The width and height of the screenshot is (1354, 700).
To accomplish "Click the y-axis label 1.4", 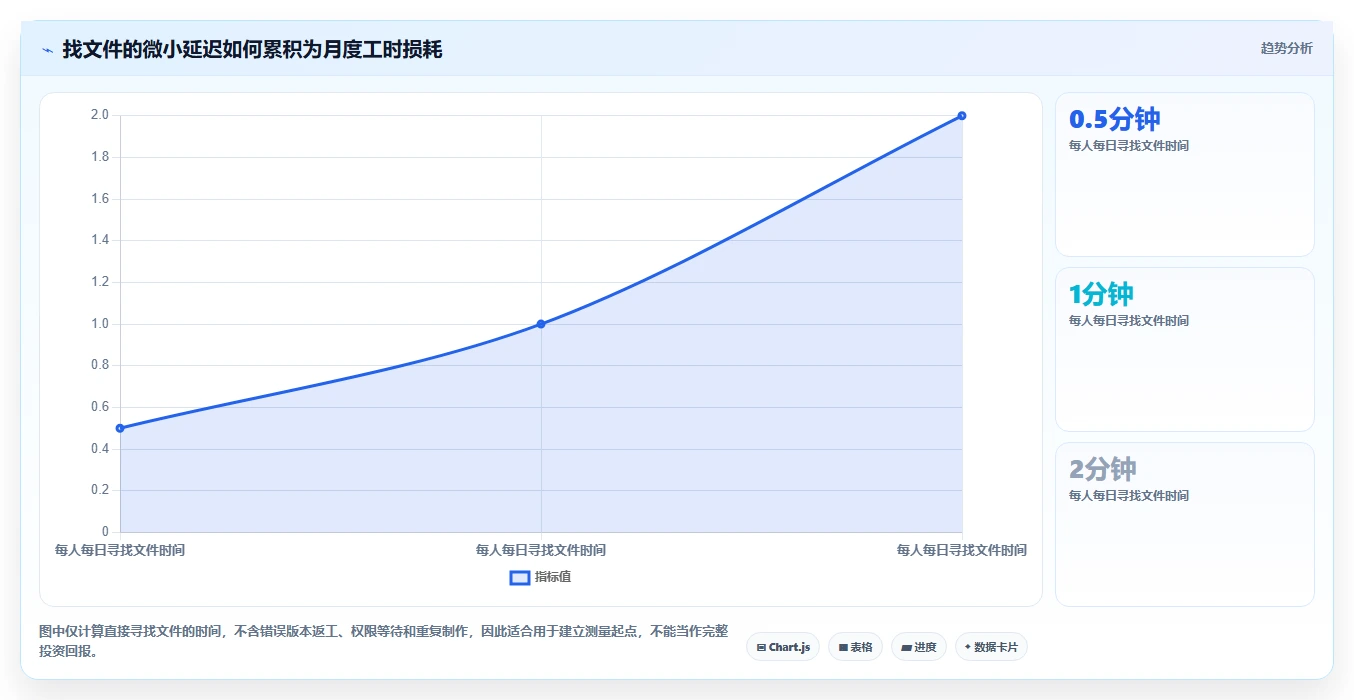I will click(100, 240).
